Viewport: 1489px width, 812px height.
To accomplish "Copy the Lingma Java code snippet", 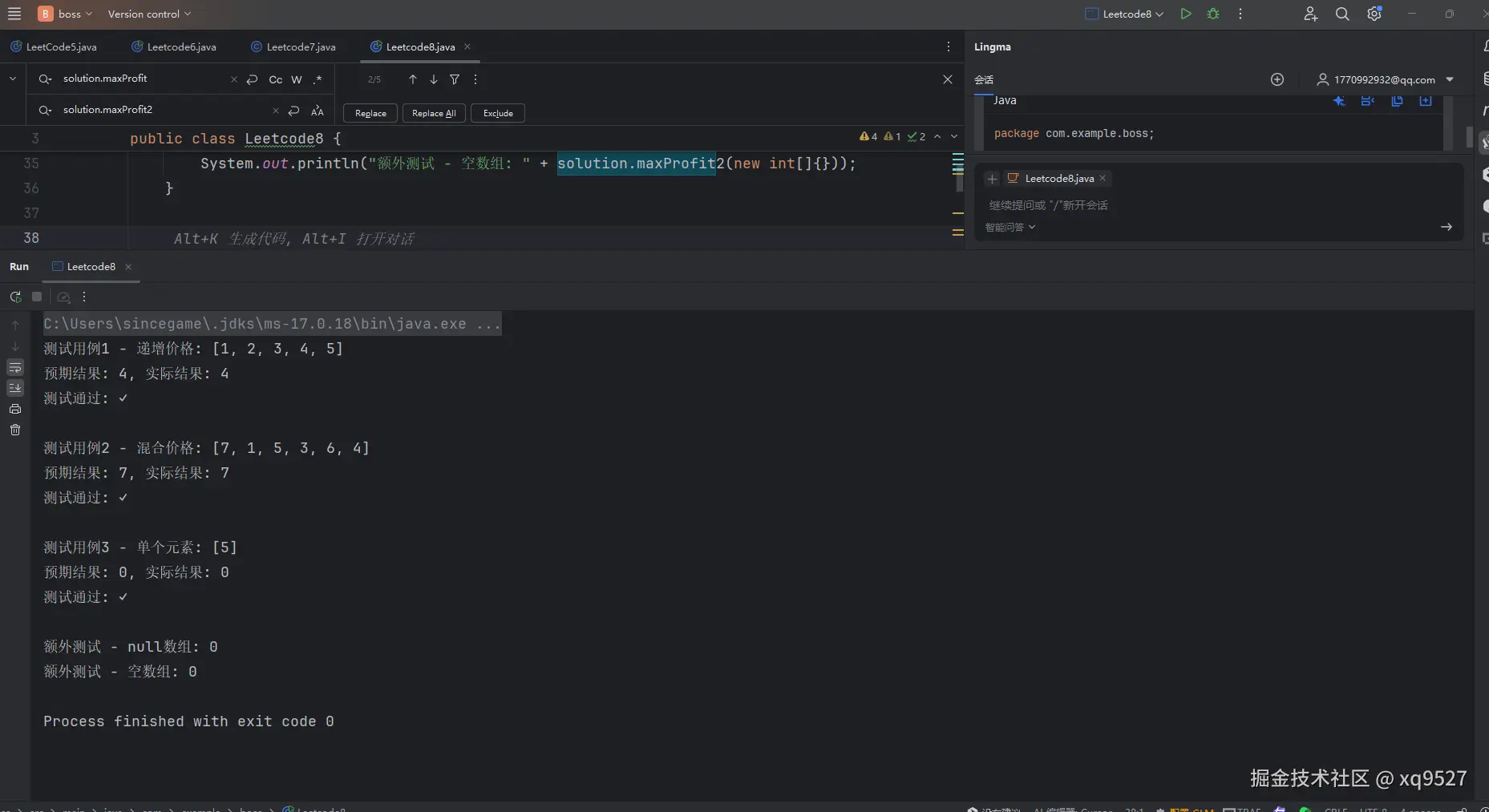I will [x=1397, y=101].
